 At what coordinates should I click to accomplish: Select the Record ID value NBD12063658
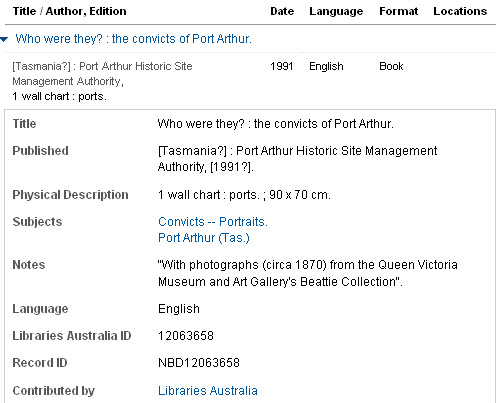pyautogui.click(x=199, y=363)
